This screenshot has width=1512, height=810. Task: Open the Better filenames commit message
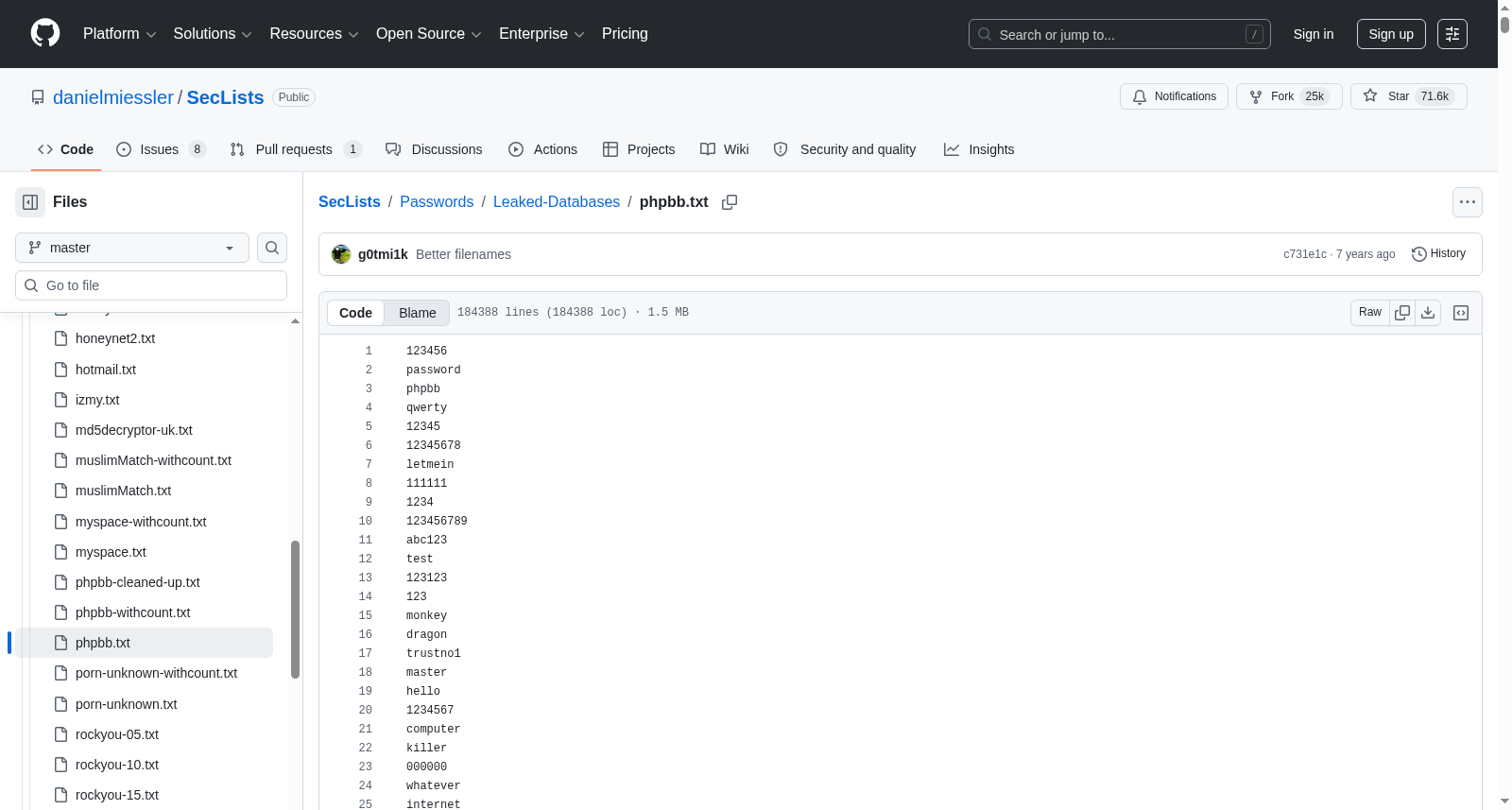(463, 254)
